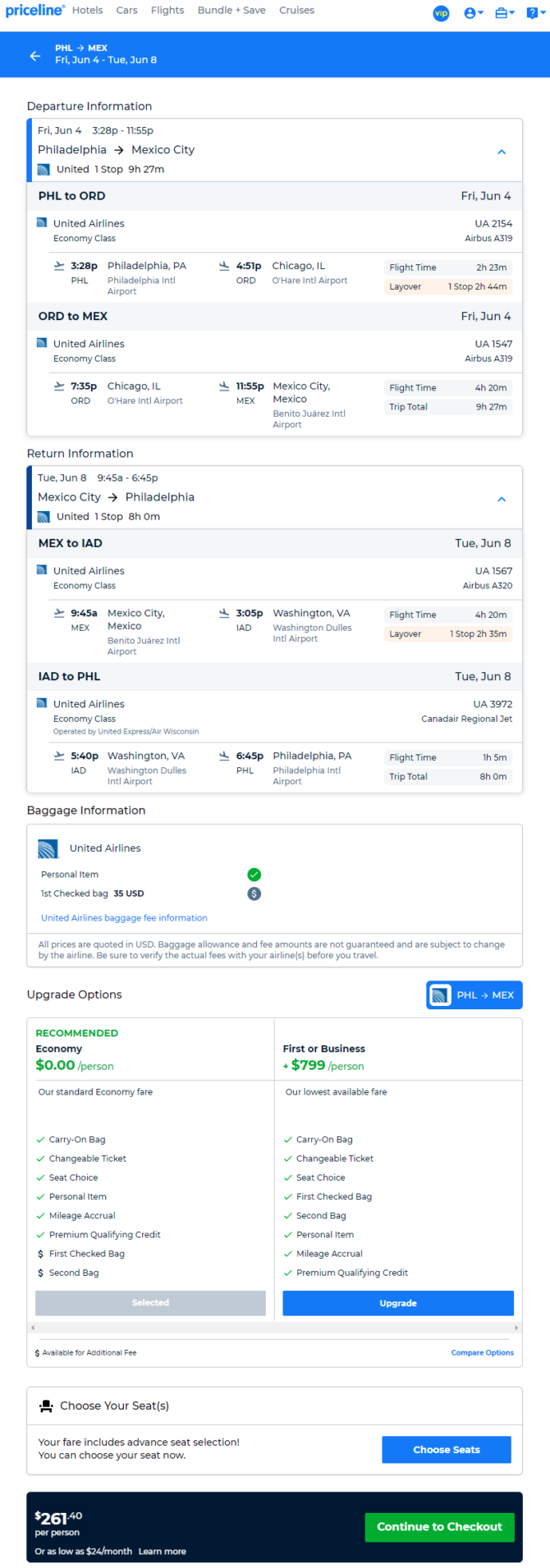550x1568 pixels.
Task: Collapse the Mexico City to Philadelphia return details
Action: (502, 499)
